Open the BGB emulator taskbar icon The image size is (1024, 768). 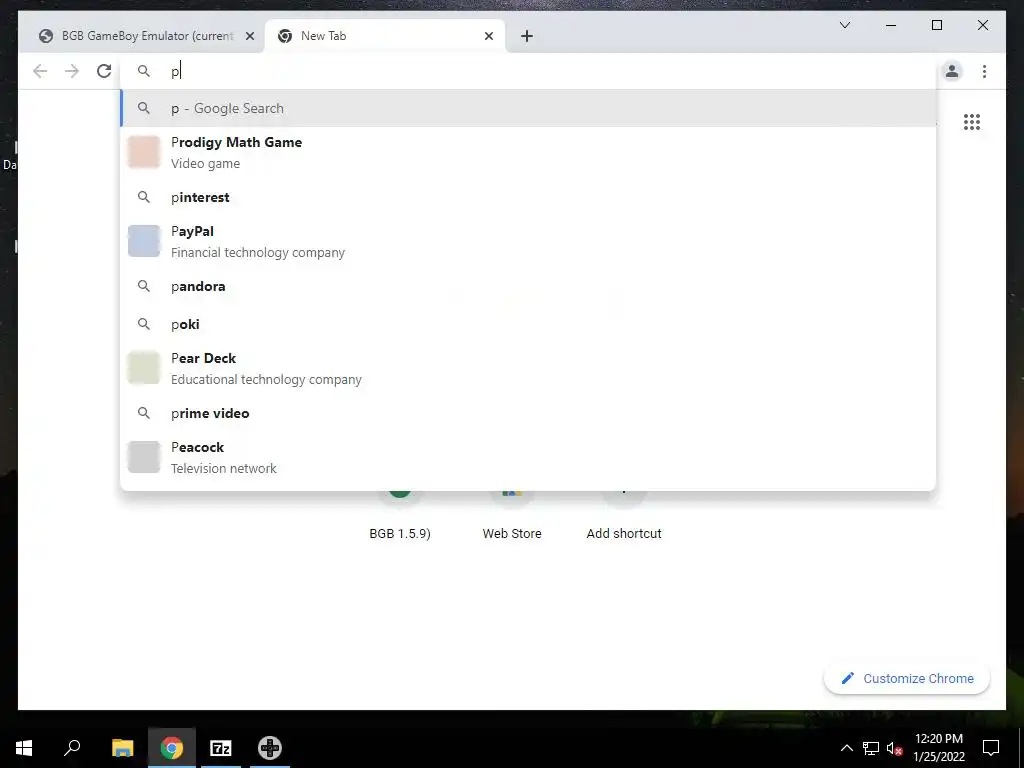click(270, 748)
